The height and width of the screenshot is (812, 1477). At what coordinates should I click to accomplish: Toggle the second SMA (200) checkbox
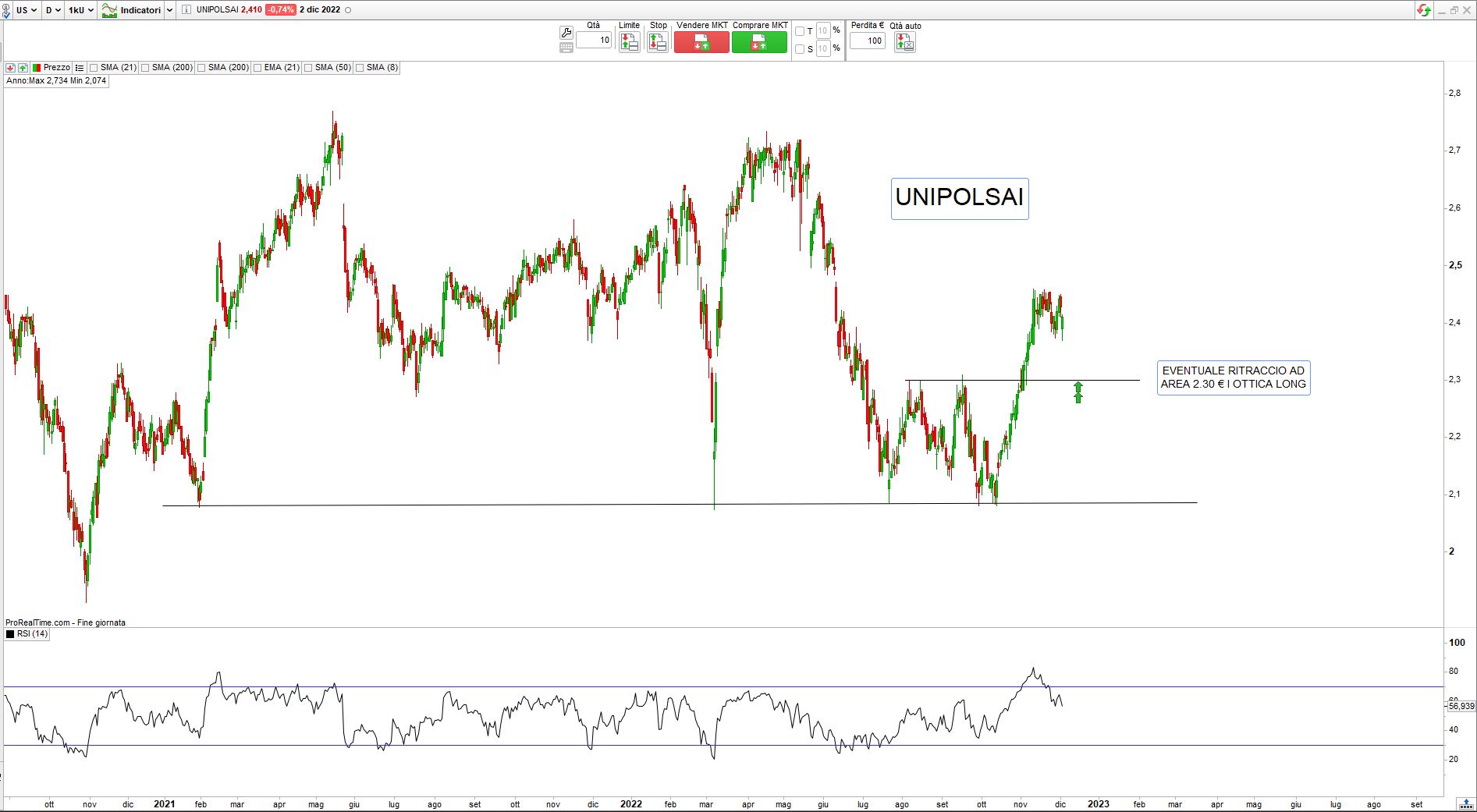click(x=201, y=68)
